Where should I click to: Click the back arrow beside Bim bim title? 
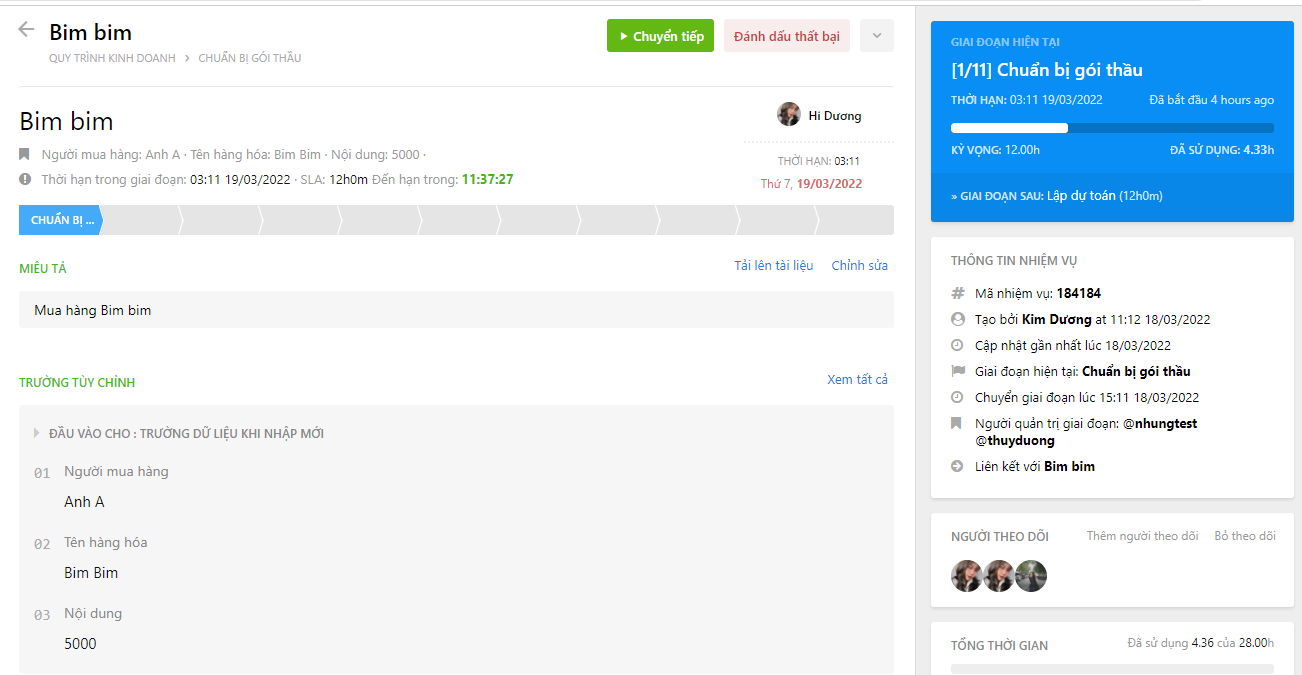[x=25, y=29]
